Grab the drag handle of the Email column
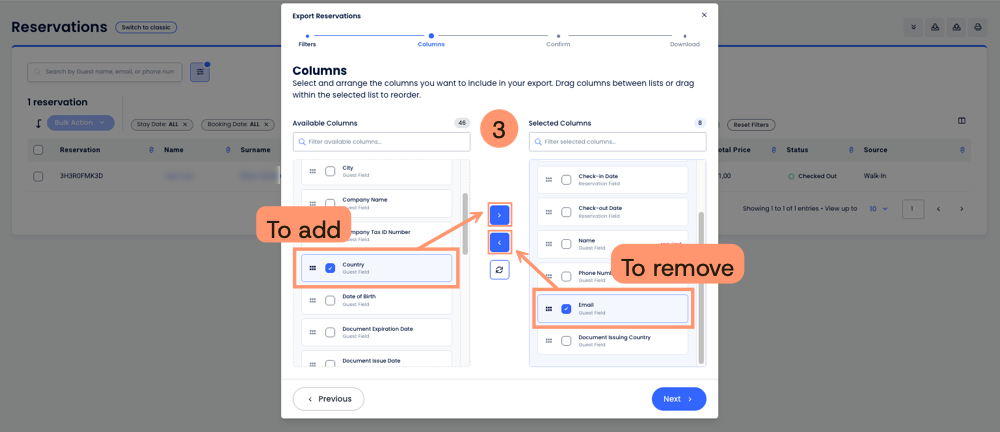Screen dimensions: 1000x432 click(548, 309)
